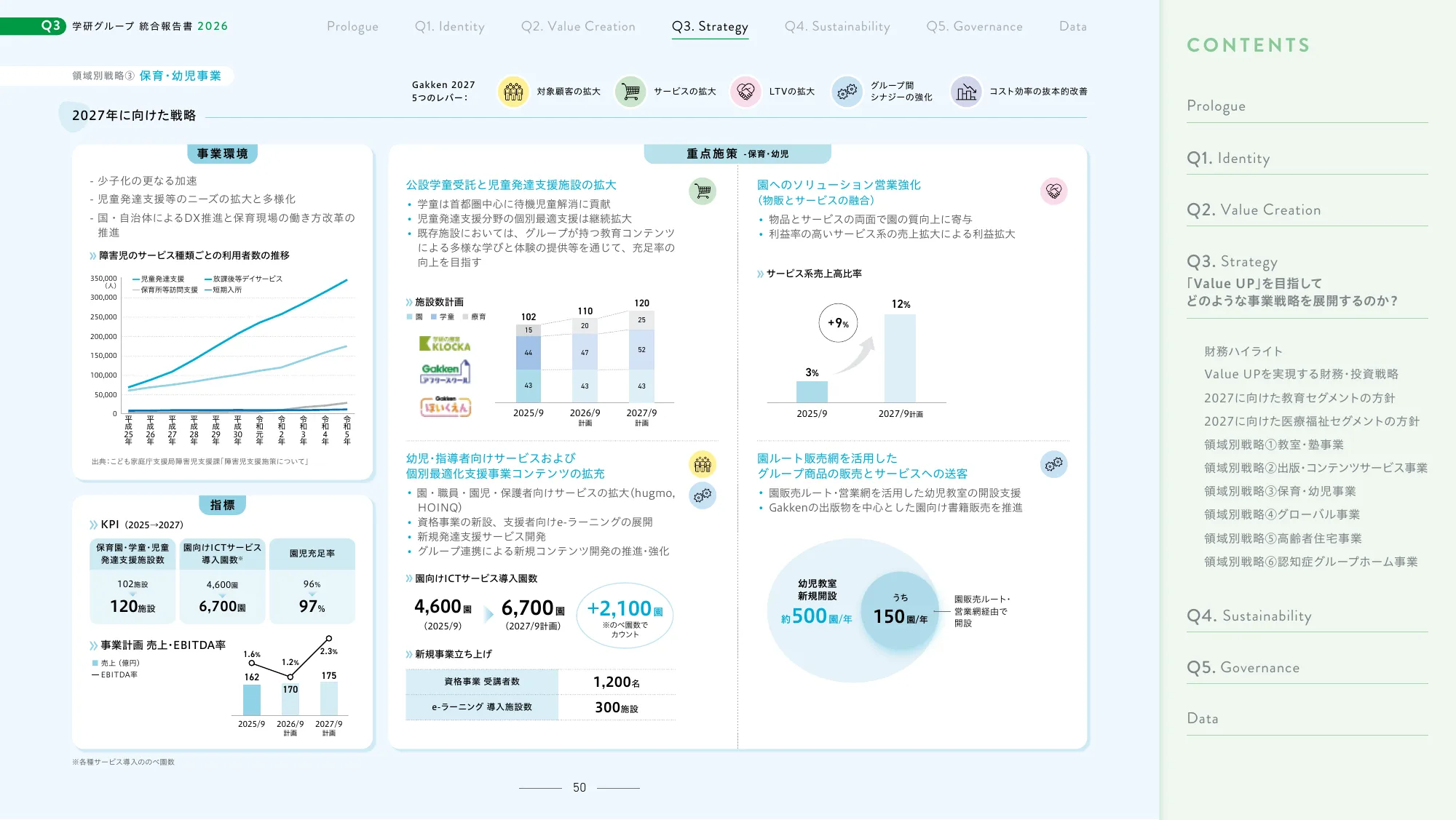Open 2027に向けた教育セグメントの方針 link
This screenshot has height=820, width=1456.
coord(1299,398)
